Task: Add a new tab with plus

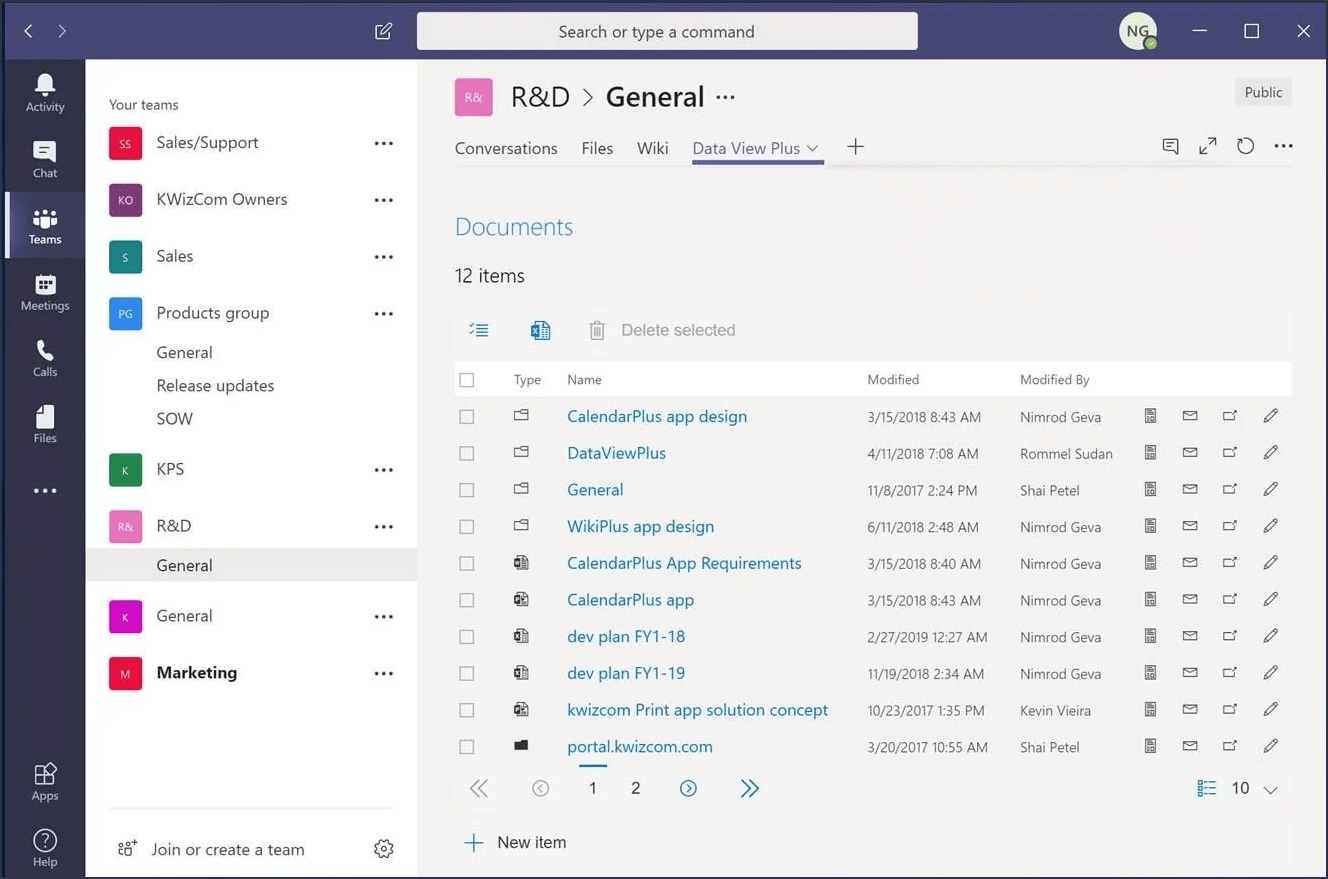Action: (x=855, y=147)
